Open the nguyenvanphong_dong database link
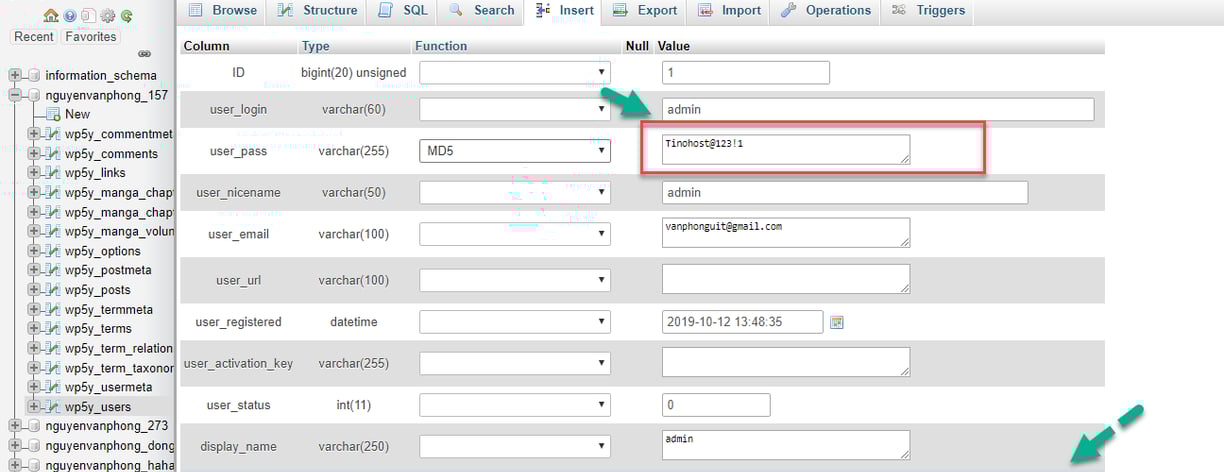The height and width of the screenshot is (472, 1224). (110, 446)
